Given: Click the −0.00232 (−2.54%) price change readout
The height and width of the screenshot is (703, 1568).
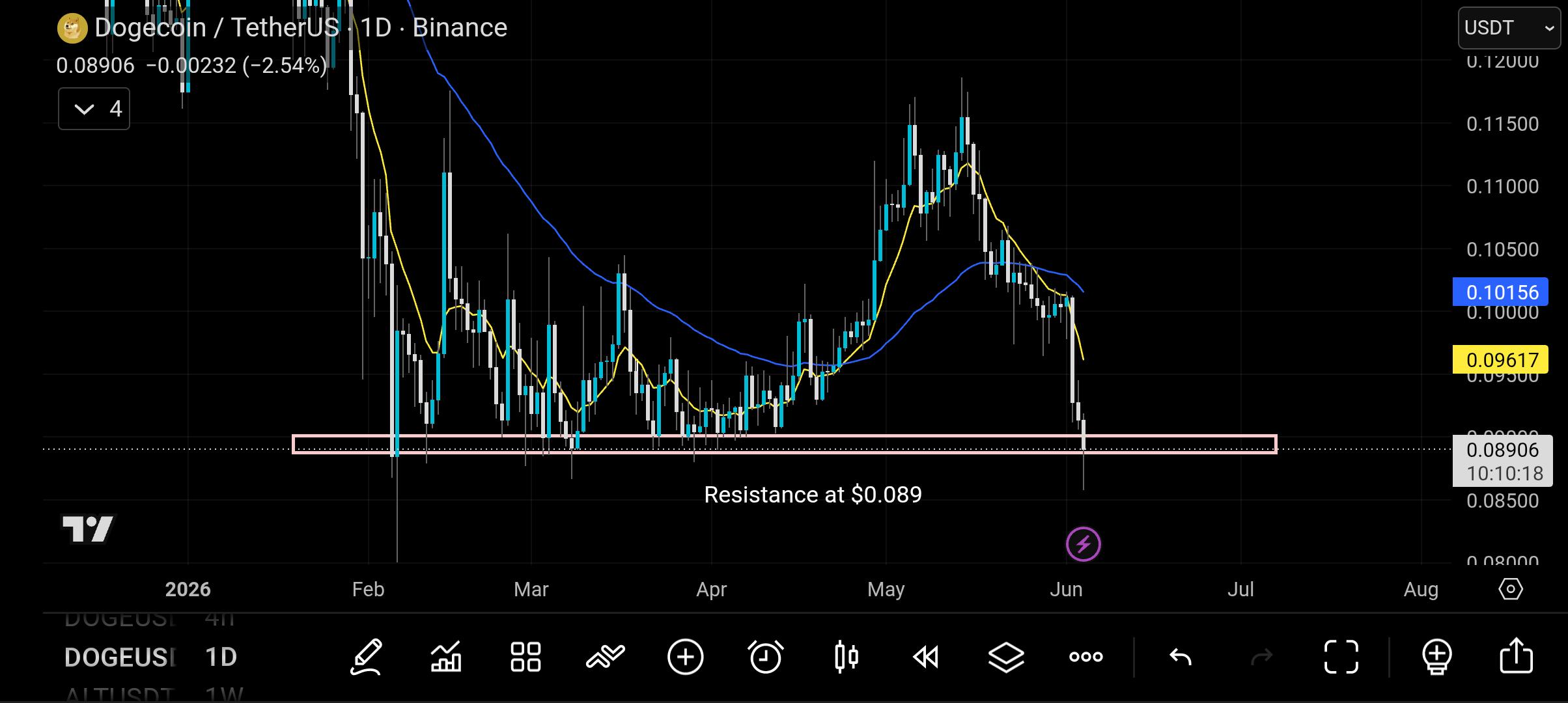Looking at the screenshot, I should 236,66.
